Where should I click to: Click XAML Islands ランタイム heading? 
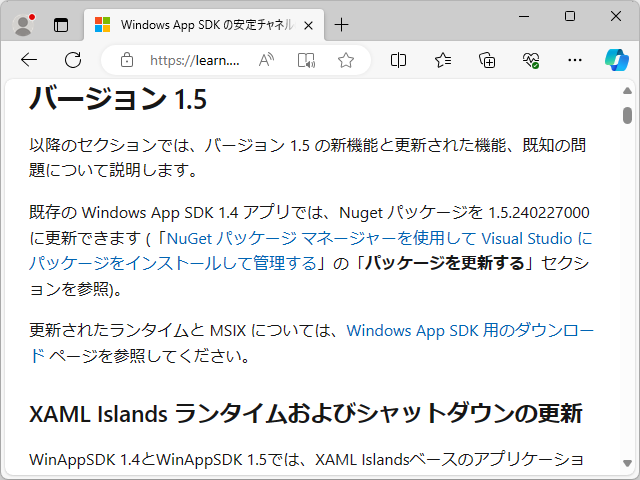coord(306,413)
